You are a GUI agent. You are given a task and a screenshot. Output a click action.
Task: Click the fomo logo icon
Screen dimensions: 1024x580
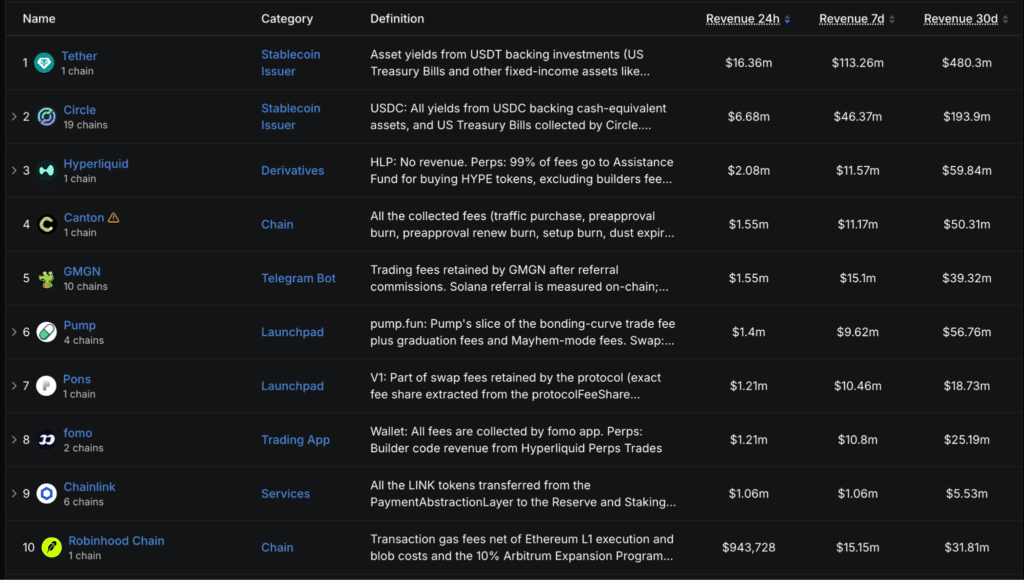pos(46,440)
